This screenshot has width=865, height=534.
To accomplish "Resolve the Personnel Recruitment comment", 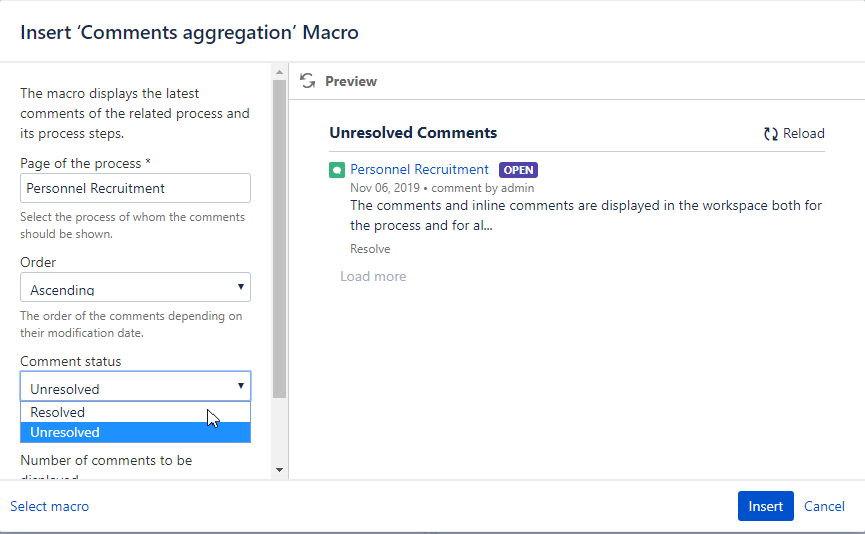I will (370, 249).
